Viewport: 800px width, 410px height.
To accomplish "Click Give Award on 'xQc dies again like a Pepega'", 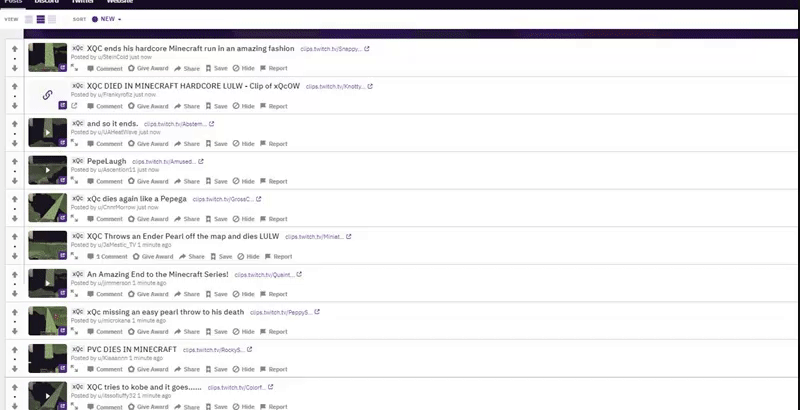I will [x=147, y=219].
